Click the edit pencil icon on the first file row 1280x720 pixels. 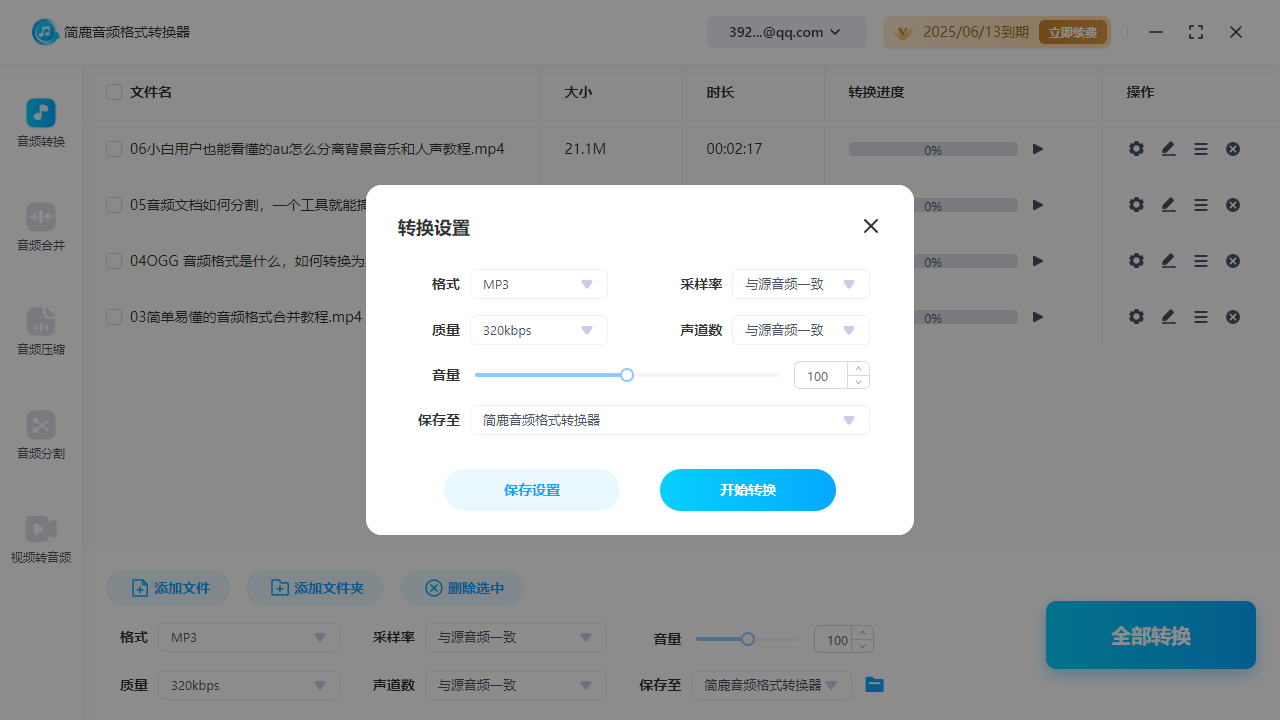pos(1168,148)
